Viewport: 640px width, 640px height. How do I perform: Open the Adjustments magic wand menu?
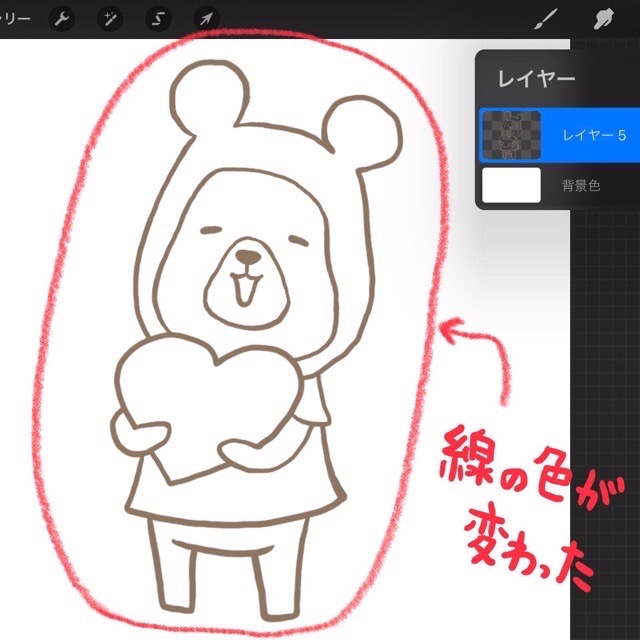[110, 19]
